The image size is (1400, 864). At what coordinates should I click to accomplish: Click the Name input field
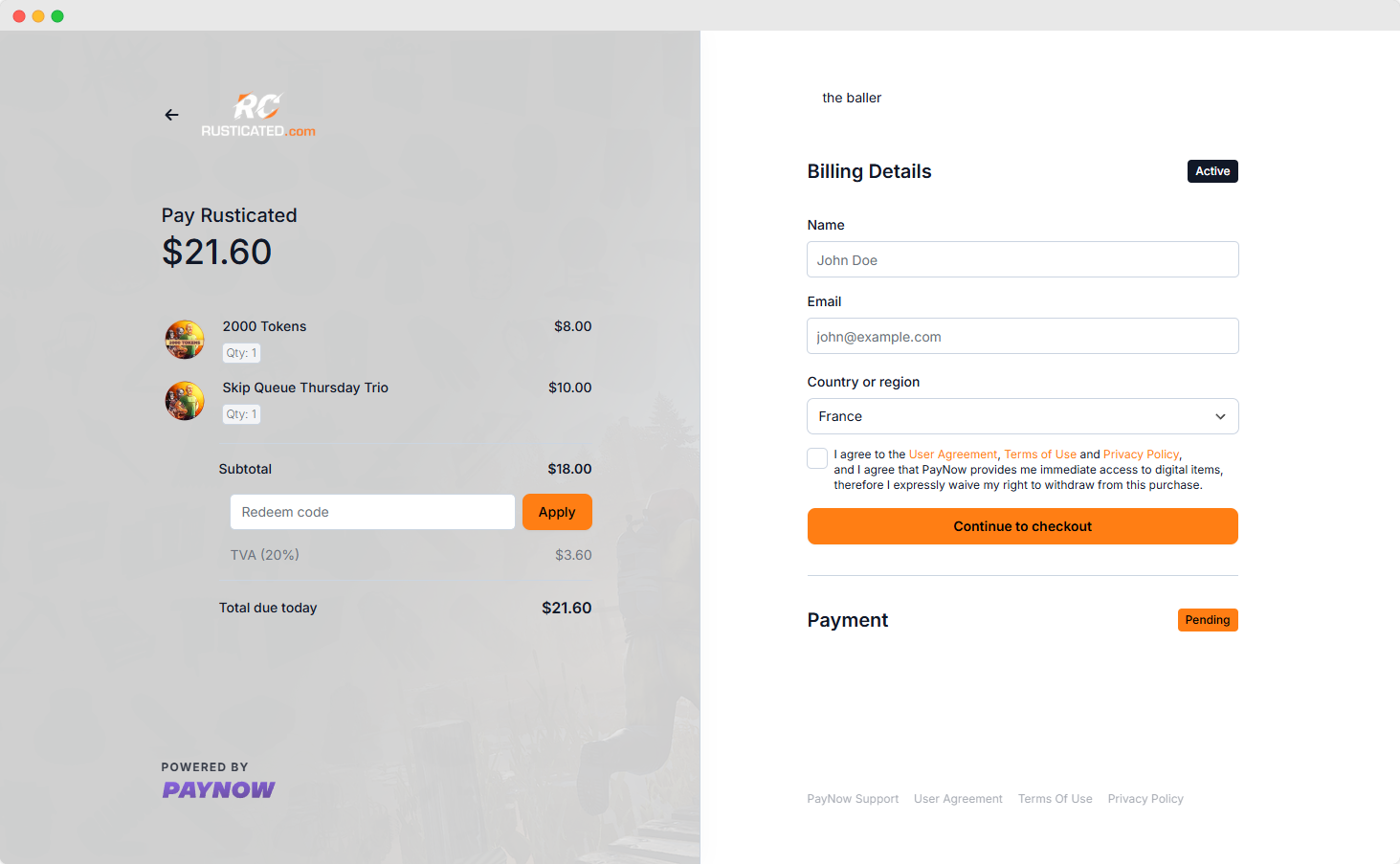[1023, 259]
